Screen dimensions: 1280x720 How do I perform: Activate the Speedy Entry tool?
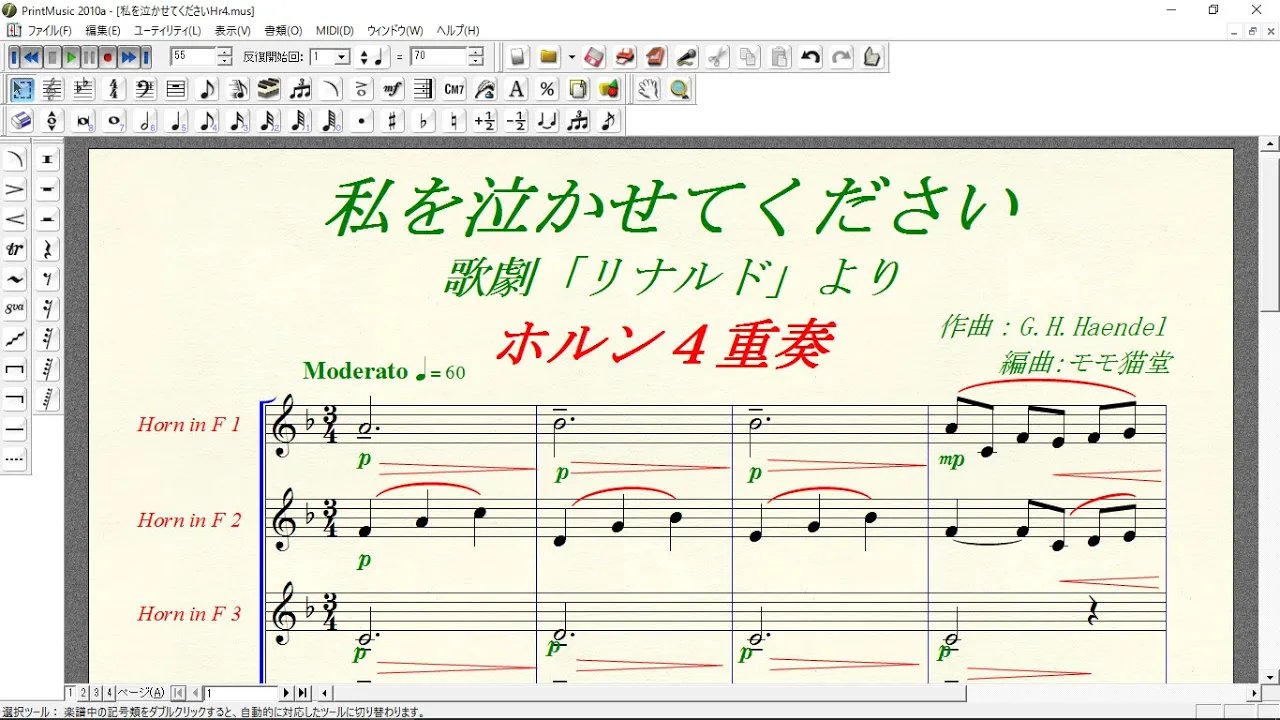coord(238,89)
